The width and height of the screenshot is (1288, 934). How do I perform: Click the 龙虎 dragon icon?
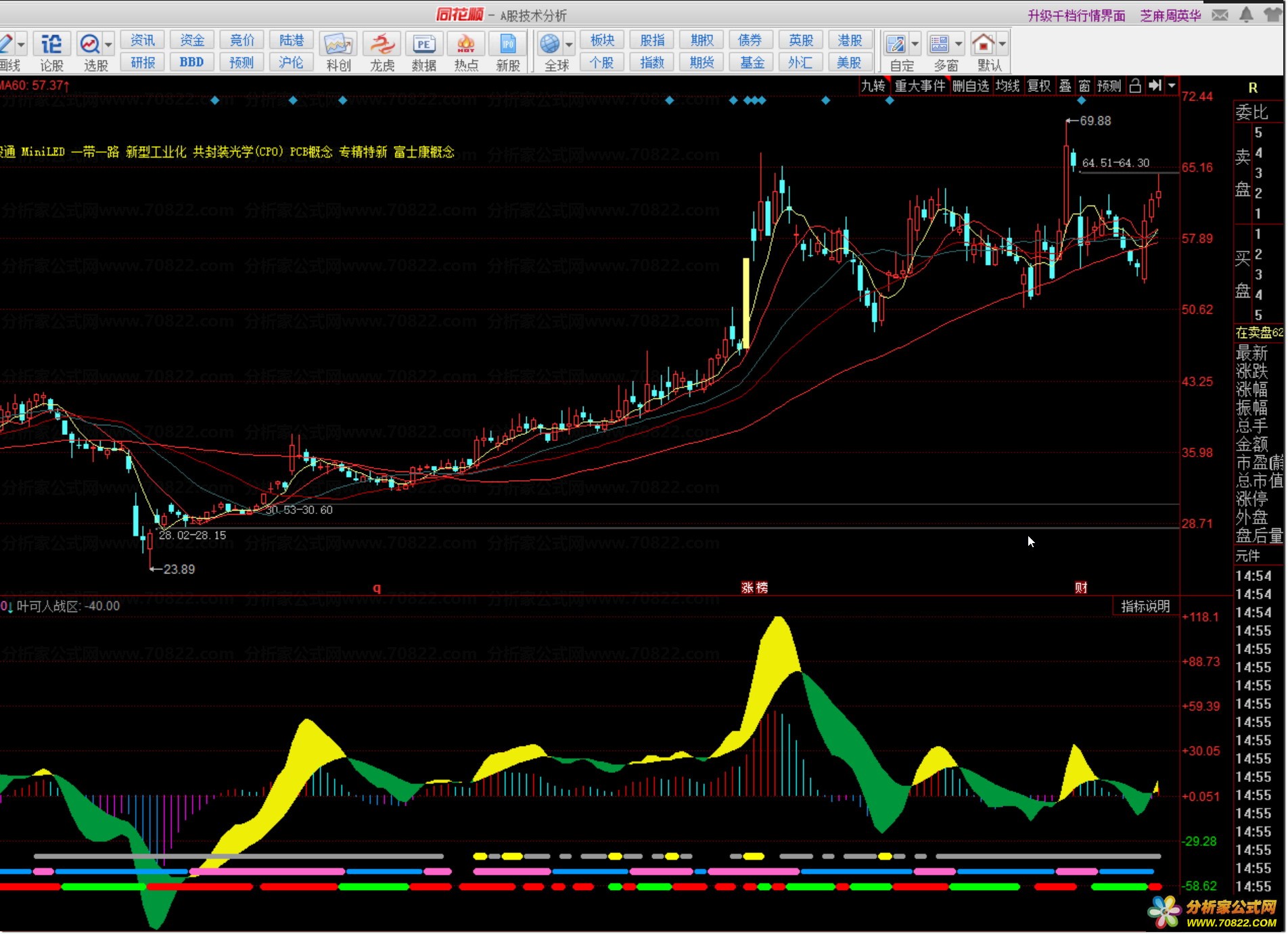tap(382, 51)
